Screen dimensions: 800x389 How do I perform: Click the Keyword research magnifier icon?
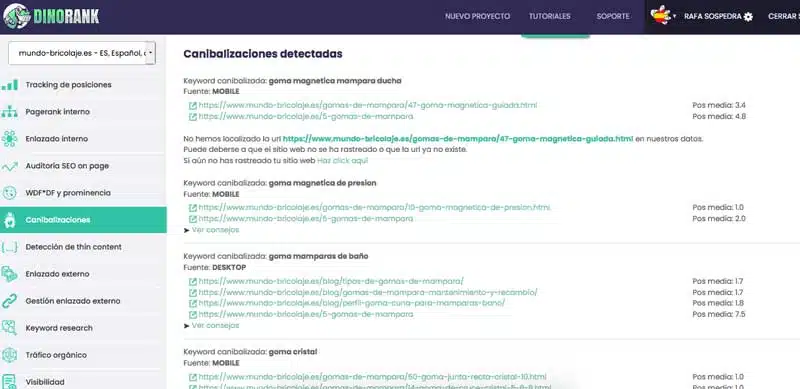click(x=10, y=328)
